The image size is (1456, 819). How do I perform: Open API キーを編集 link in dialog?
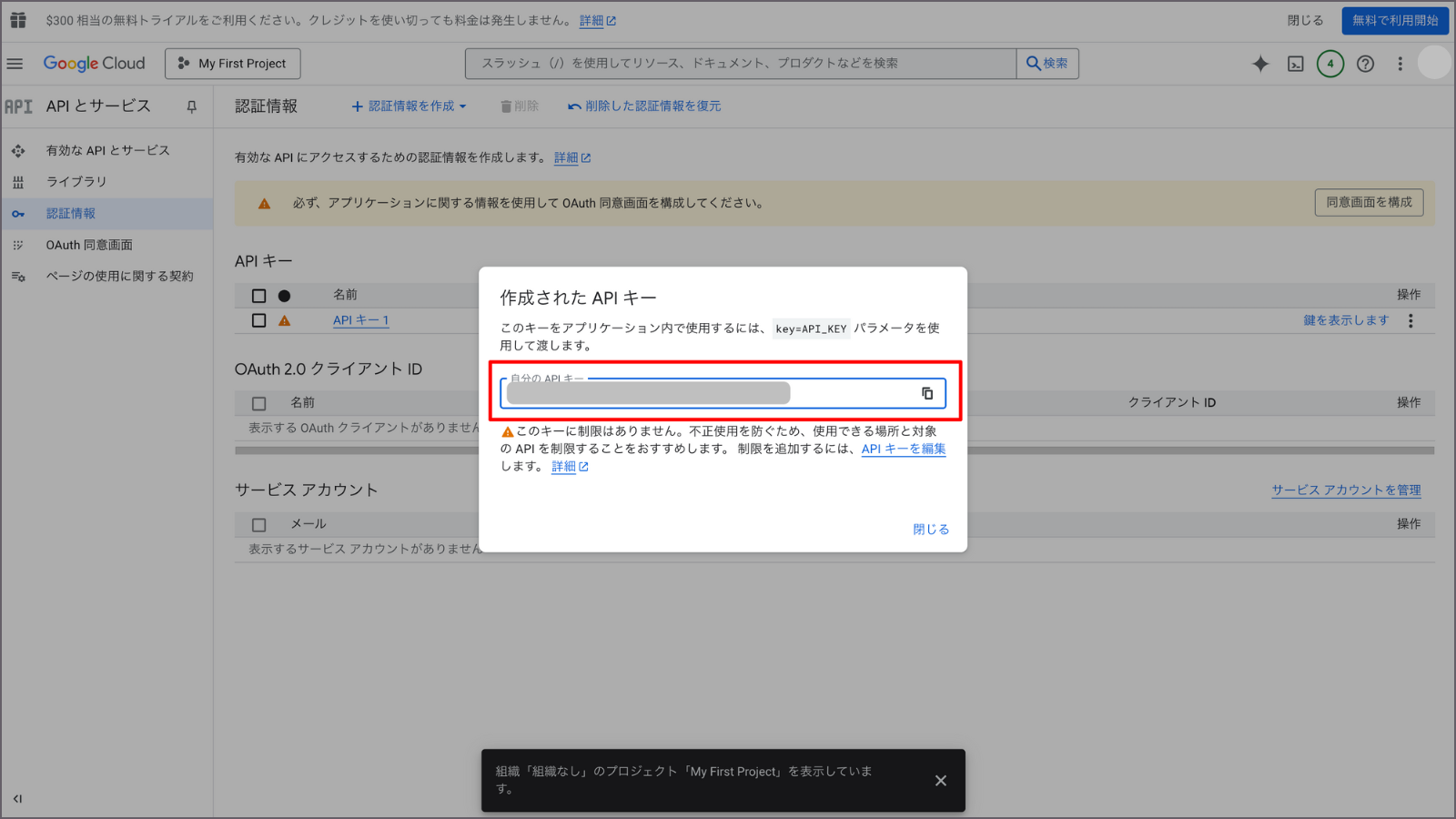pyautogui.click(x=904, y=449)
